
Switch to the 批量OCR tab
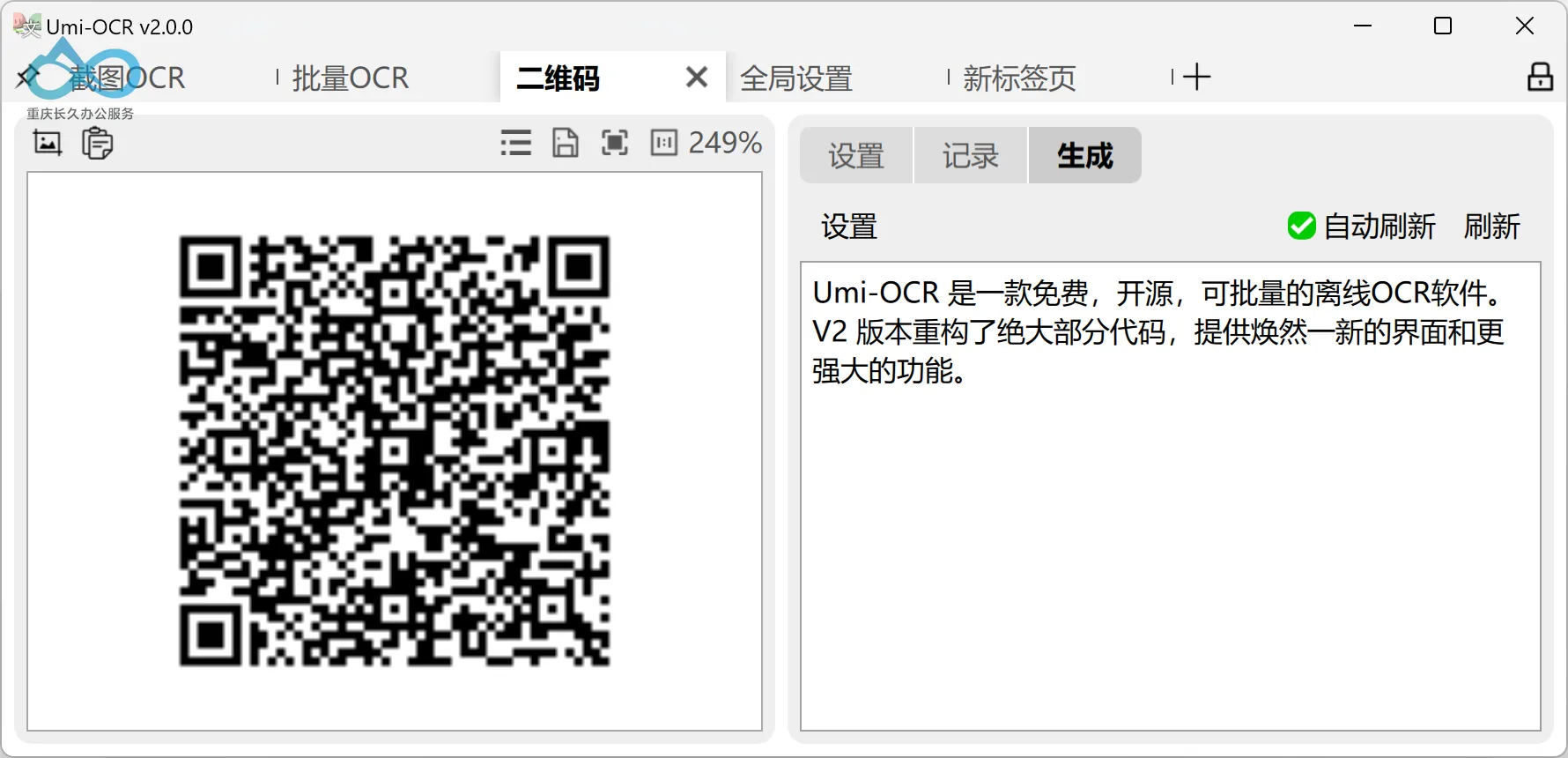pyautogui.click(x=351, y=78)
